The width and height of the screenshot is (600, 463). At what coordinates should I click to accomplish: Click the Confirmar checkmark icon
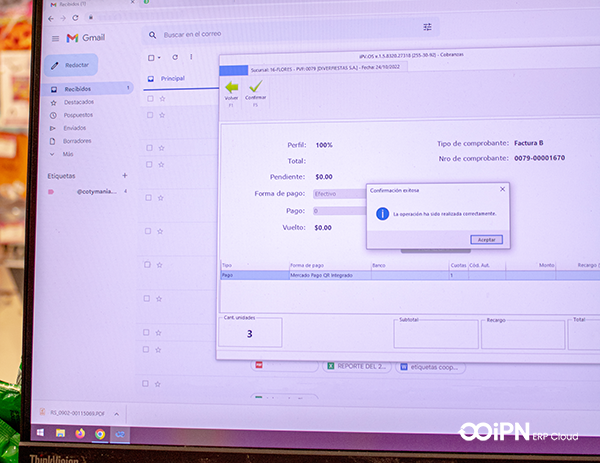point(255,88)
